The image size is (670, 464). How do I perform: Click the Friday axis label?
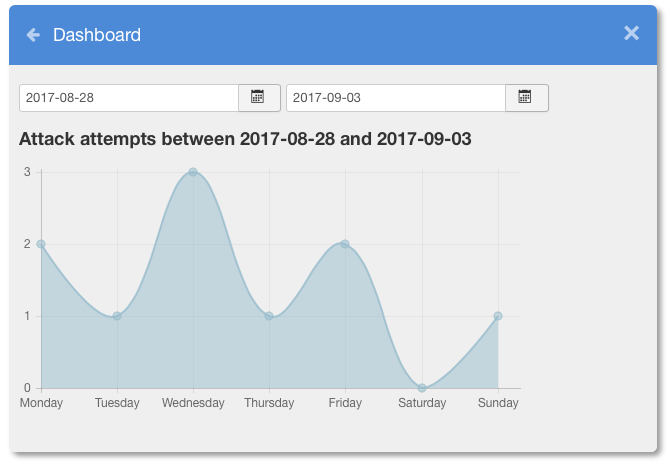345,403
